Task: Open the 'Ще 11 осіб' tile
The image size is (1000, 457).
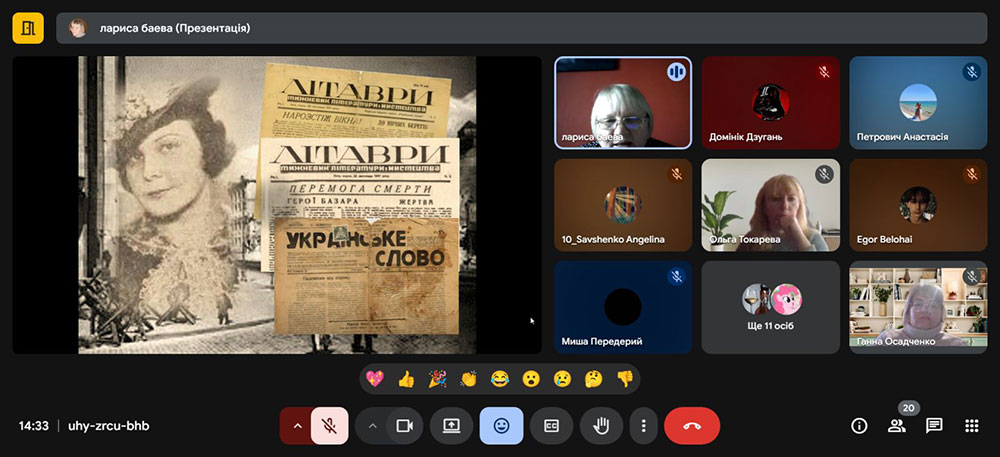Action: tap(770, 307)
